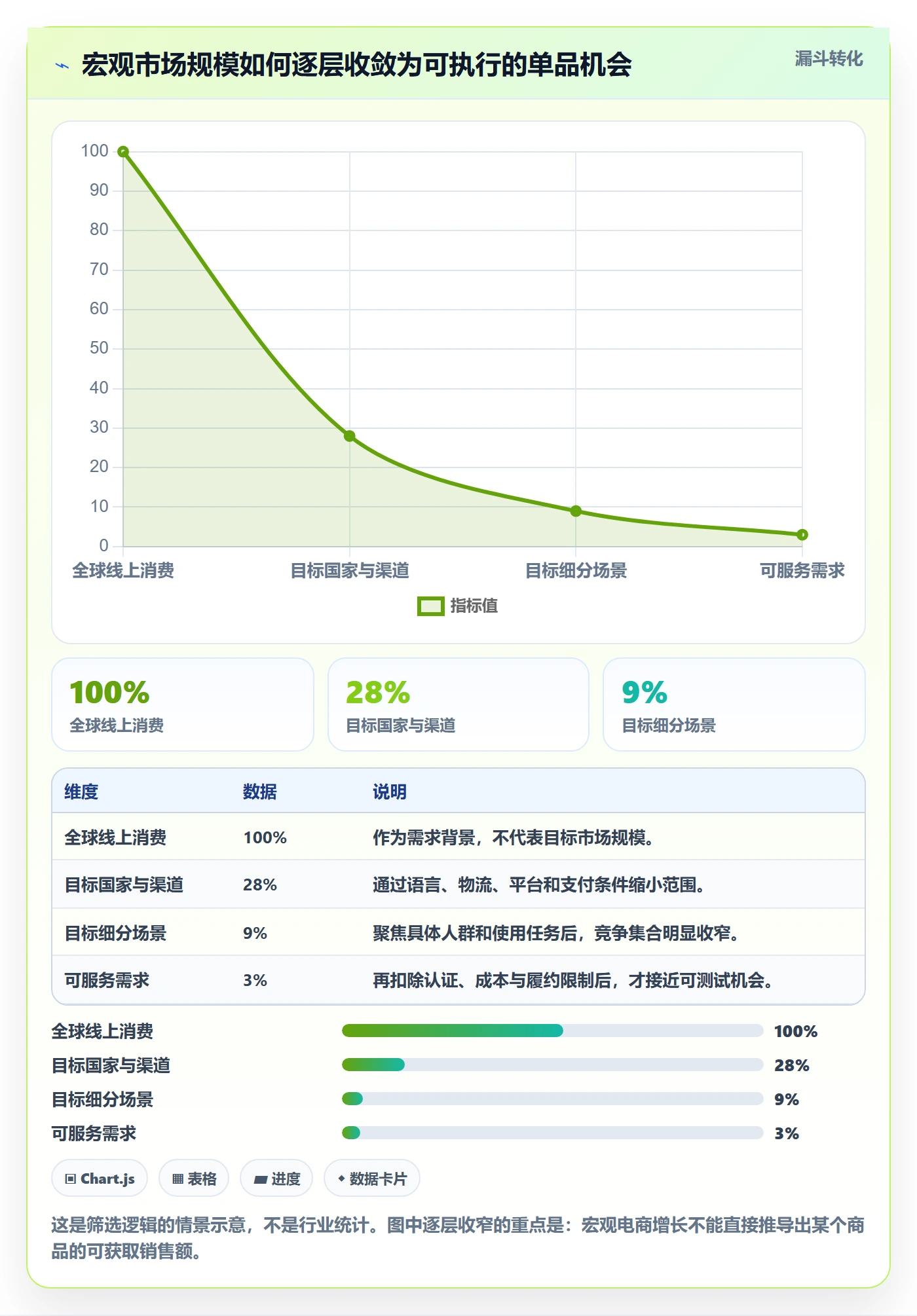Click the 漏斗转化 tag in the header

(829, 59)
